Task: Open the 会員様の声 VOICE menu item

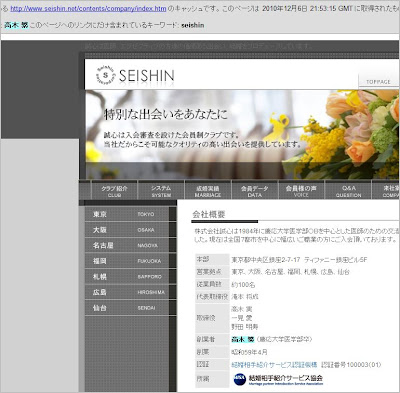Action: tap(301, 191)
